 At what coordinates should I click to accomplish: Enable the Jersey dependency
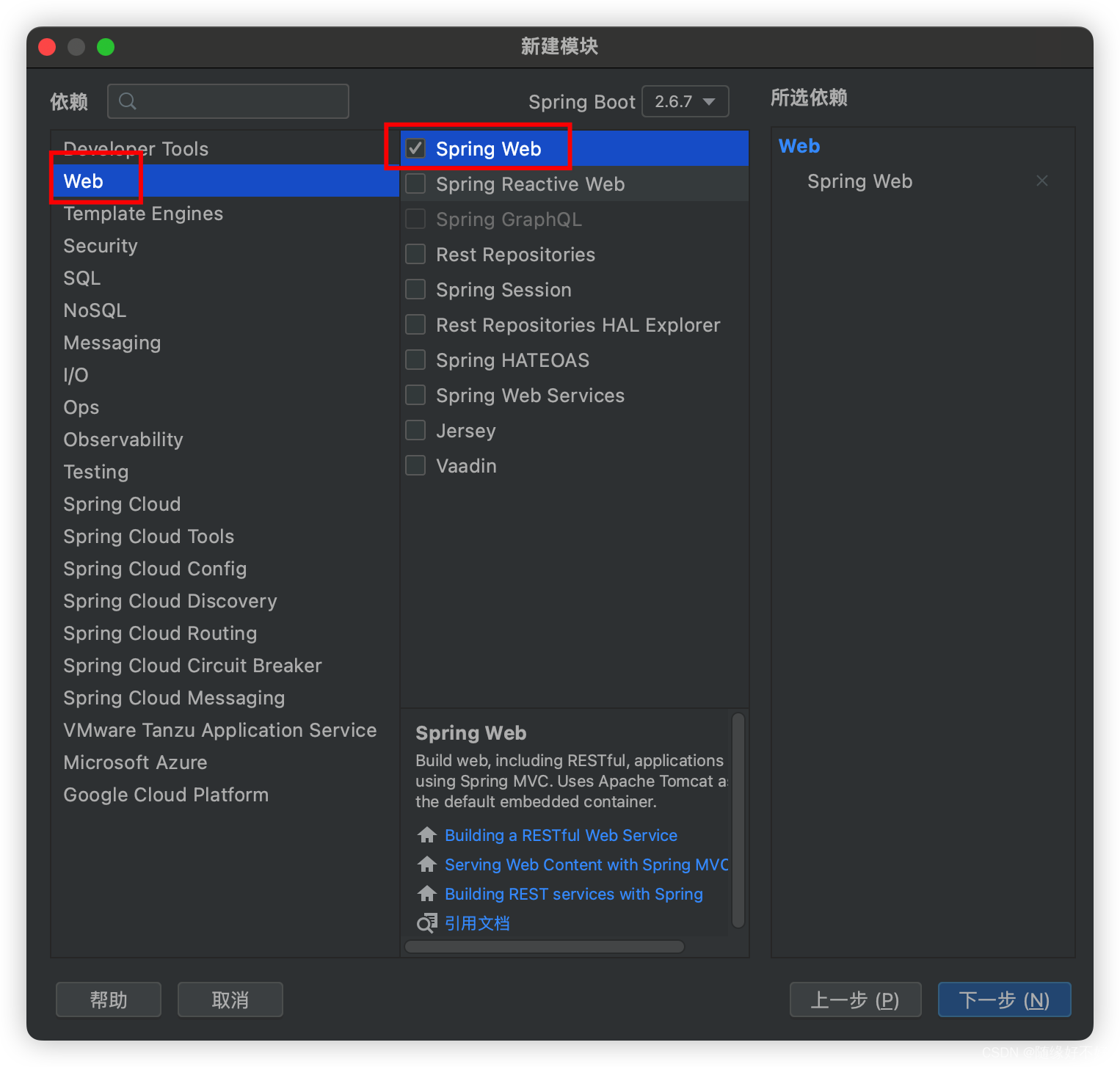415,430
